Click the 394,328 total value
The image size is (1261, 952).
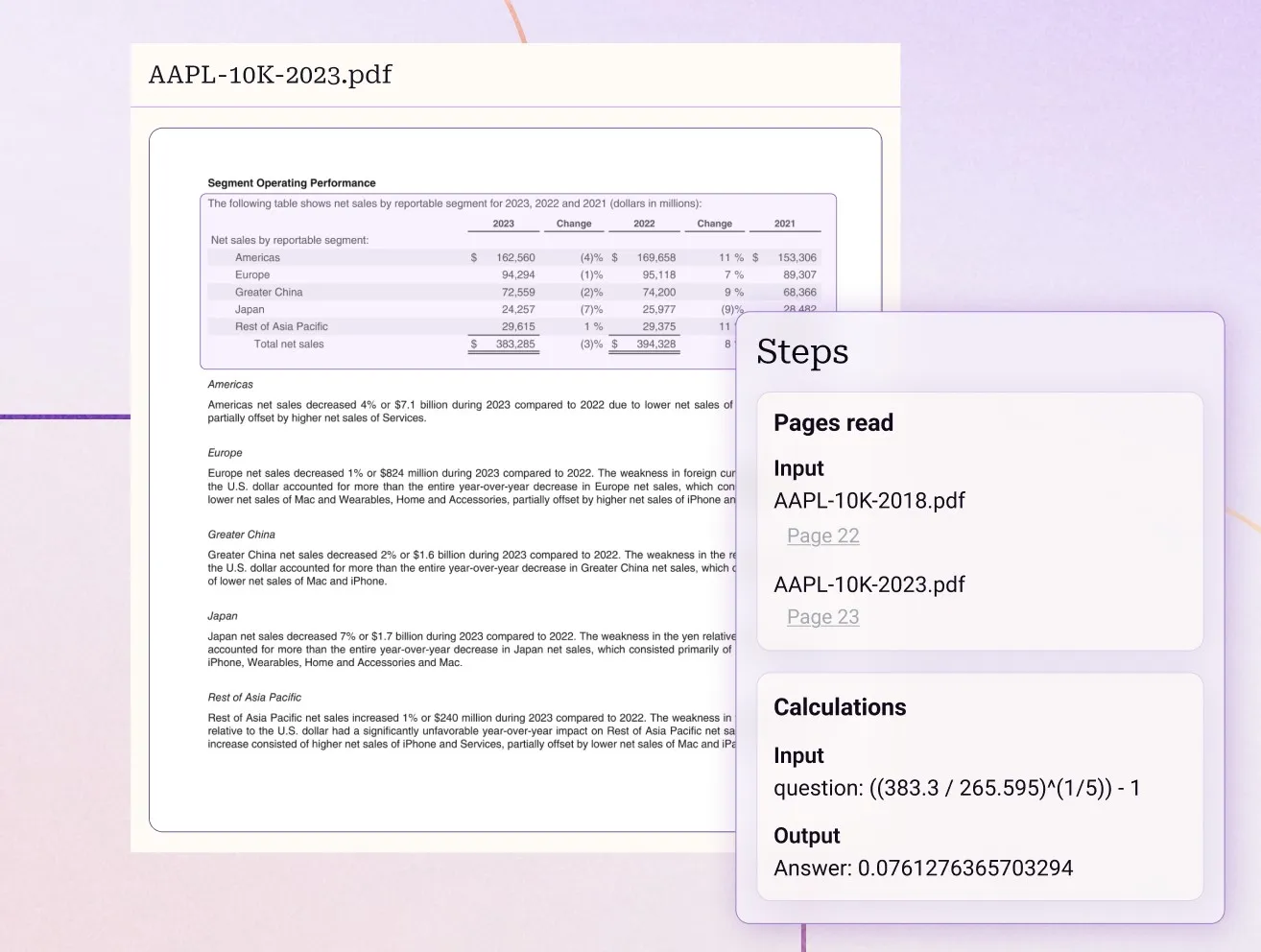click(x=656, y=345)
